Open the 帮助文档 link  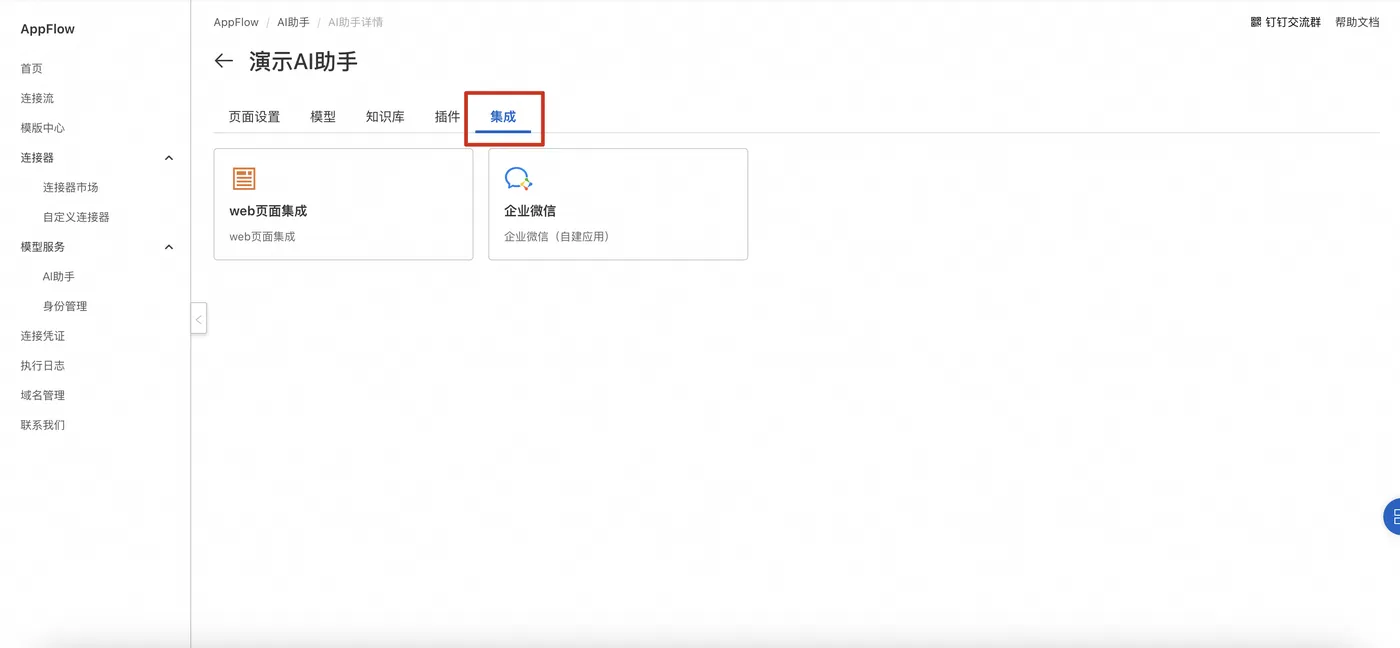click(1357, 22)
